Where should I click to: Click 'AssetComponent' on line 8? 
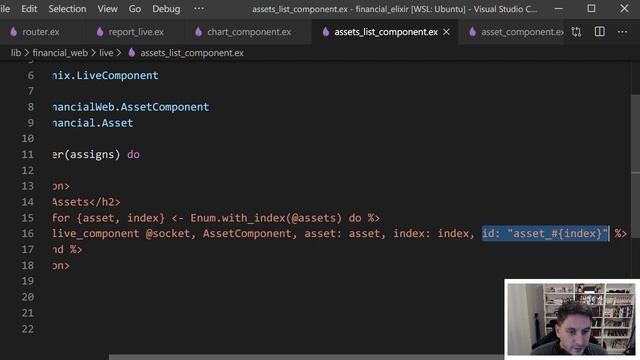(x=165, y=107)
